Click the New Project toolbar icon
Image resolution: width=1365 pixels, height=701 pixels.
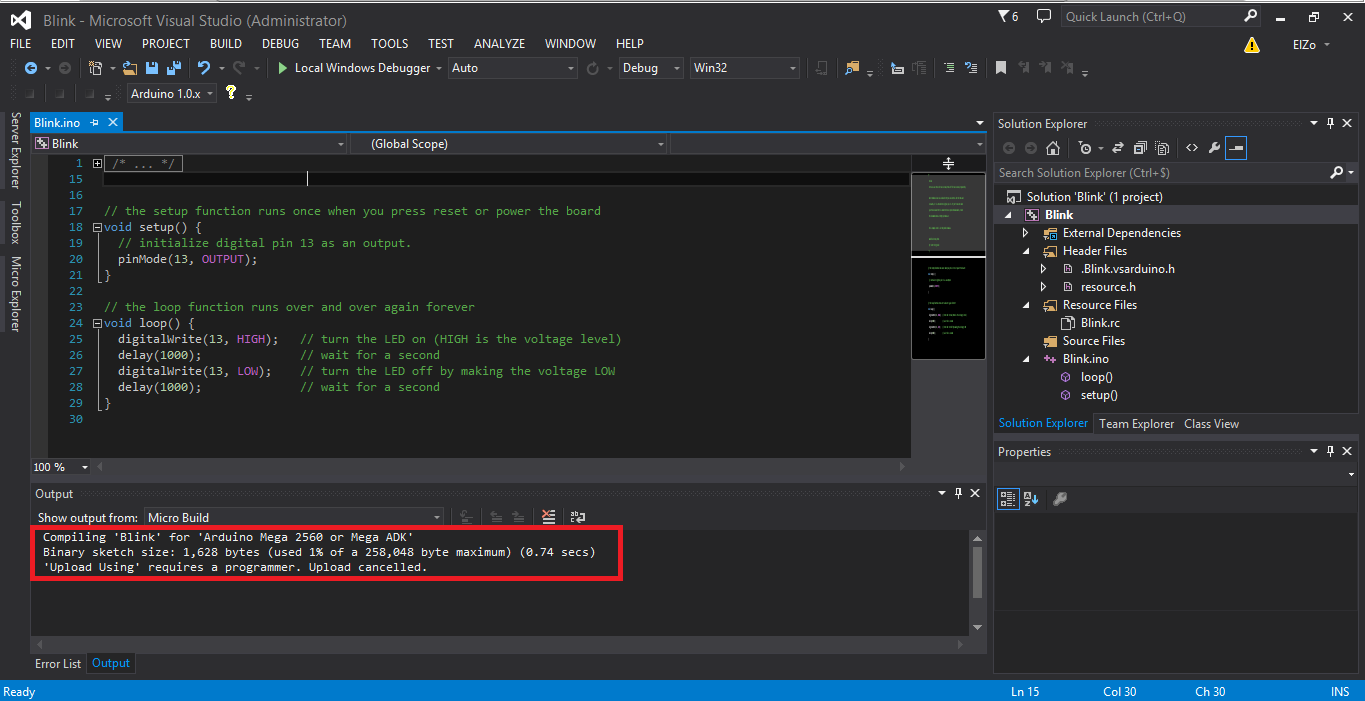point(95,68)
